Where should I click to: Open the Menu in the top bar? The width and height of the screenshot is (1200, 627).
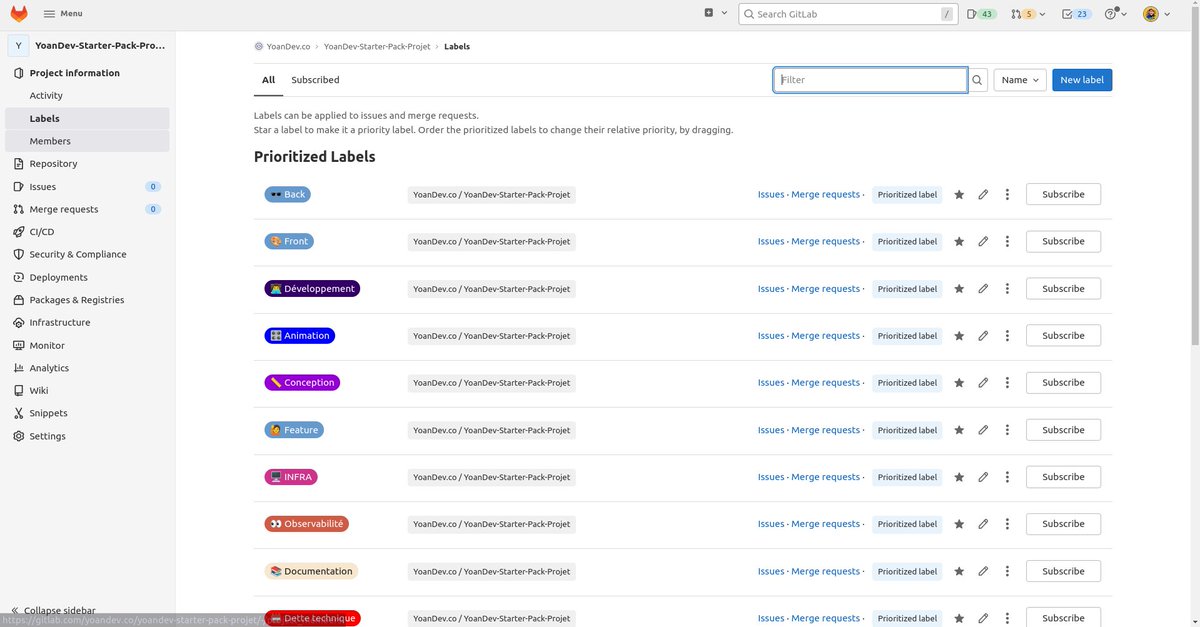point(62,12)
